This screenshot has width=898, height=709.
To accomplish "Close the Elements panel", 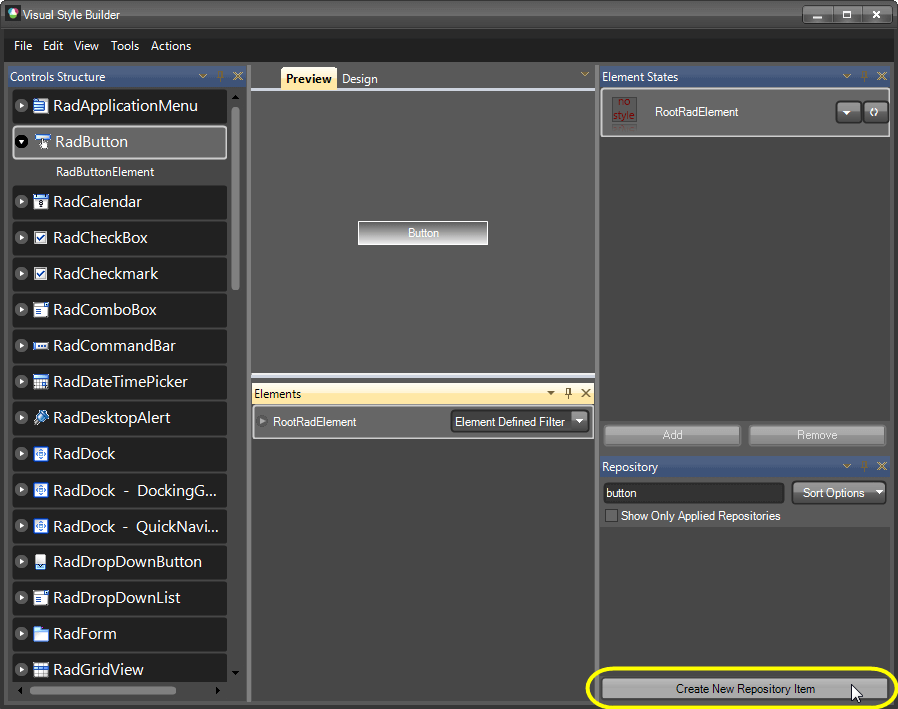I will pos(586,393).
